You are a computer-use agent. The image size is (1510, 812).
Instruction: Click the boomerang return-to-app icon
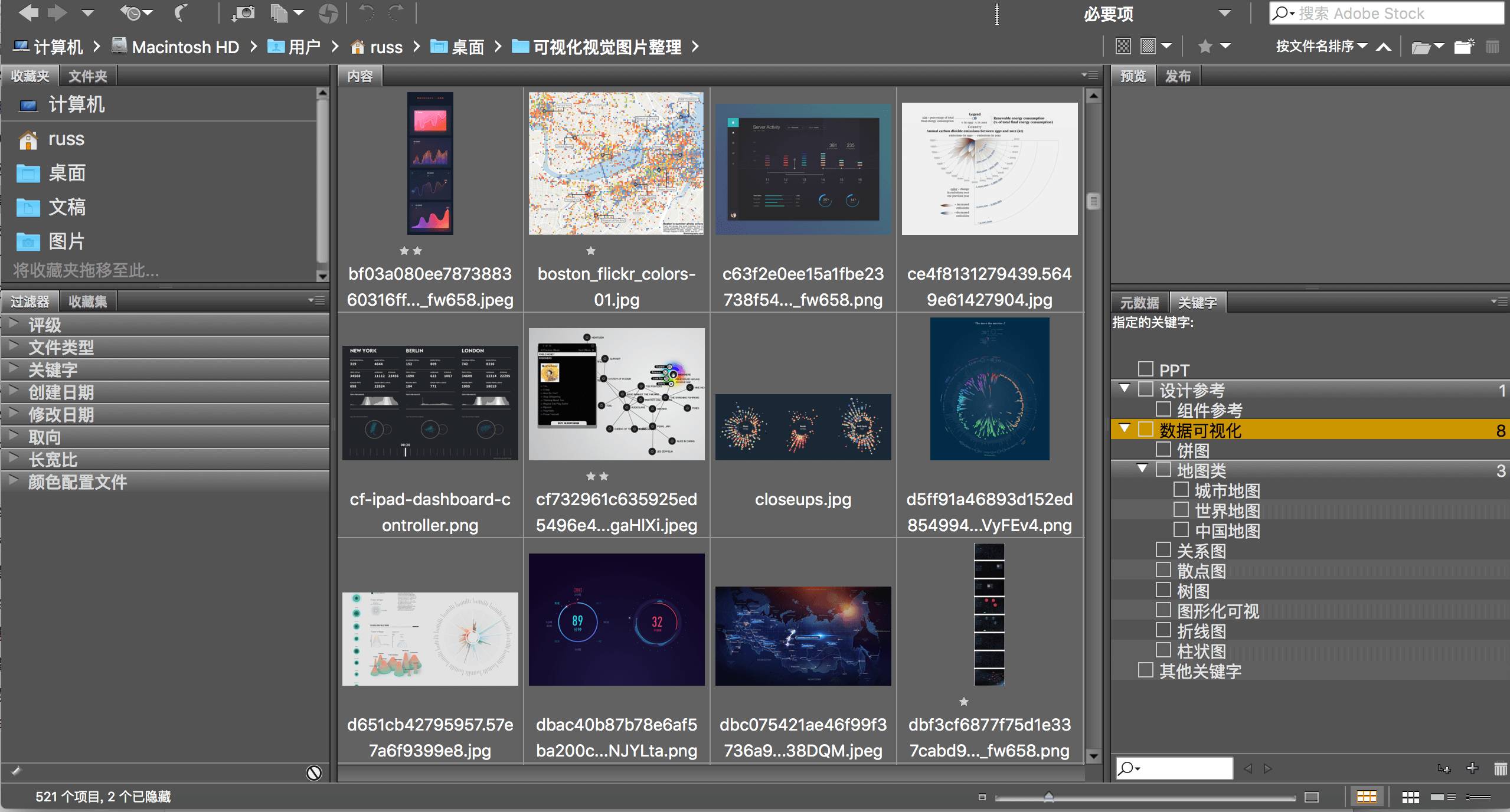(182, 12)
